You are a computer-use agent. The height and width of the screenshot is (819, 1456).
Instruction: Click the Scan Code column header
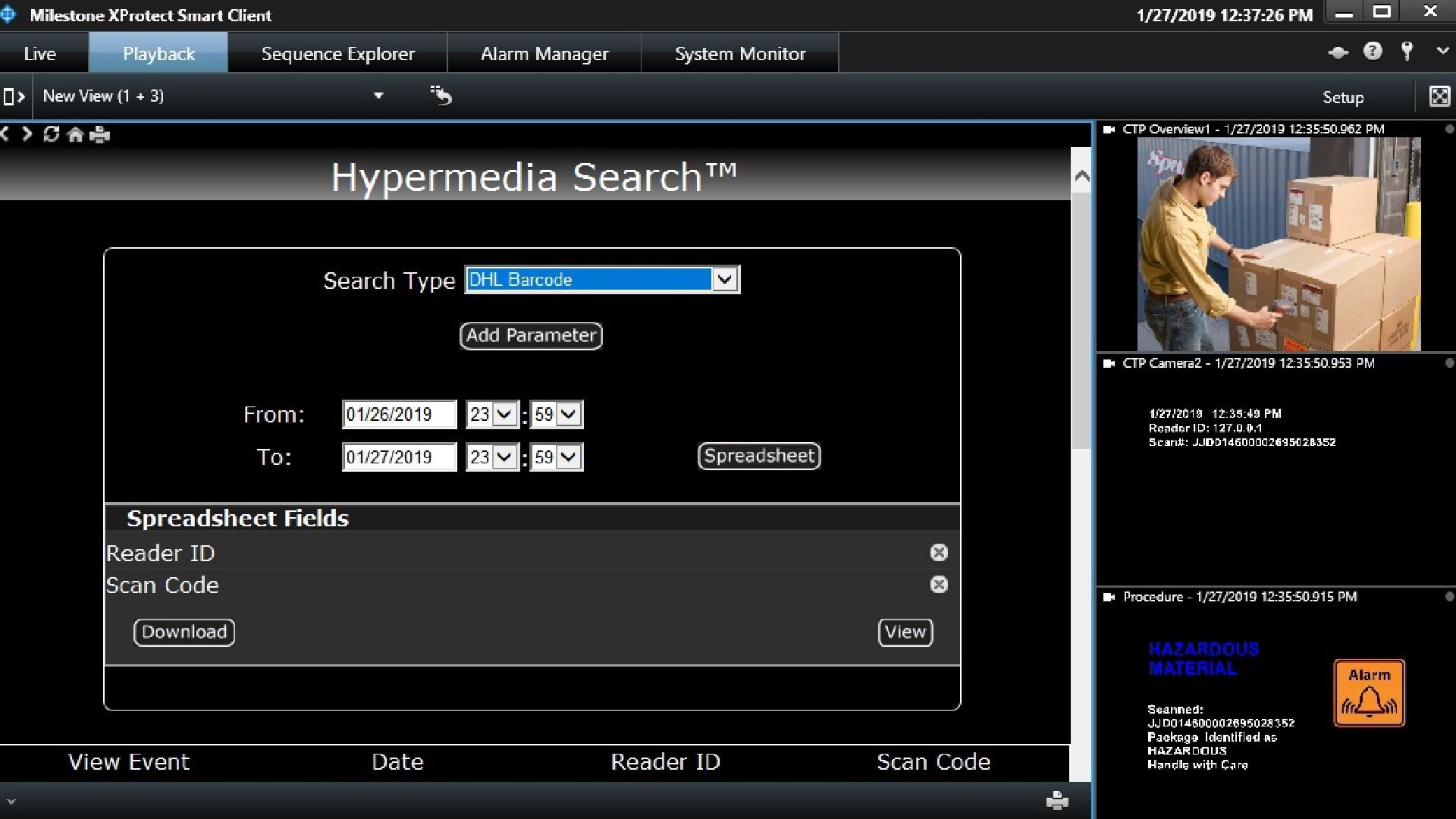(x=934, y=761)
